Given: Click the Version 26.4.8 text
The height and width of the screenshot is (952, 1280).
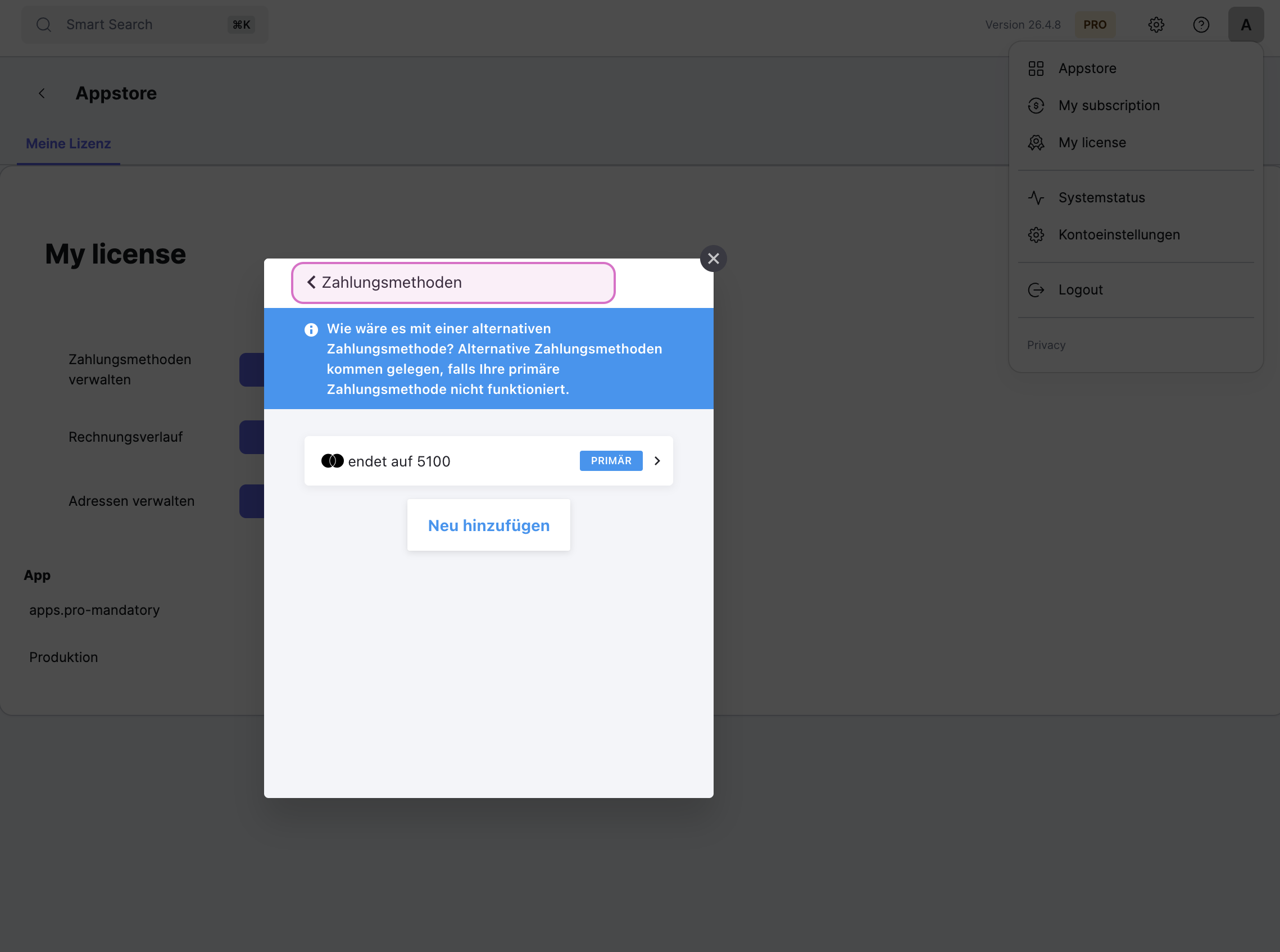Looking at the screenshot, I should pos(1023,25).
